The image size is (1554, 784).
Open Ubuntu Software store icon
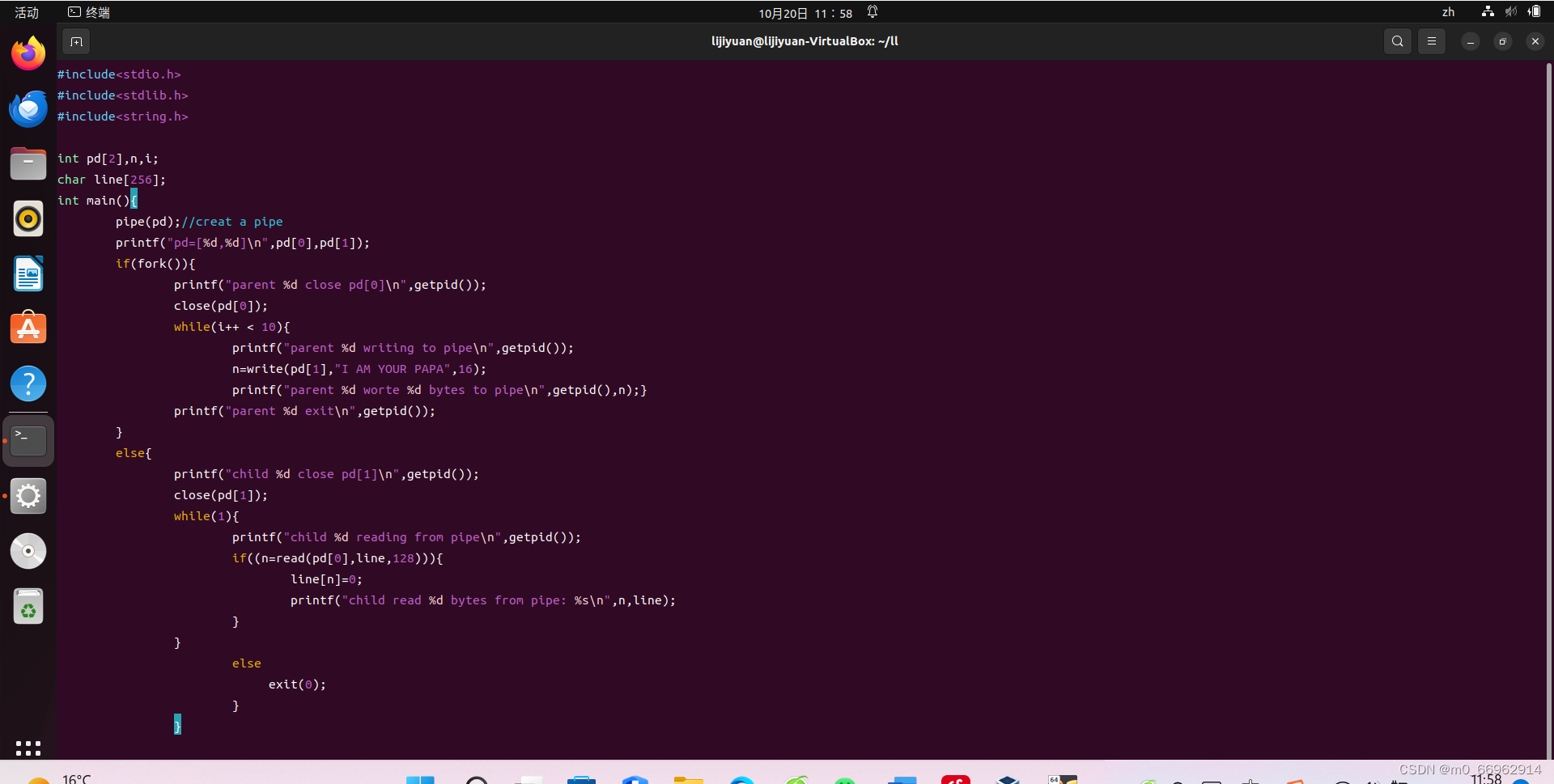(x=28, y=328)
